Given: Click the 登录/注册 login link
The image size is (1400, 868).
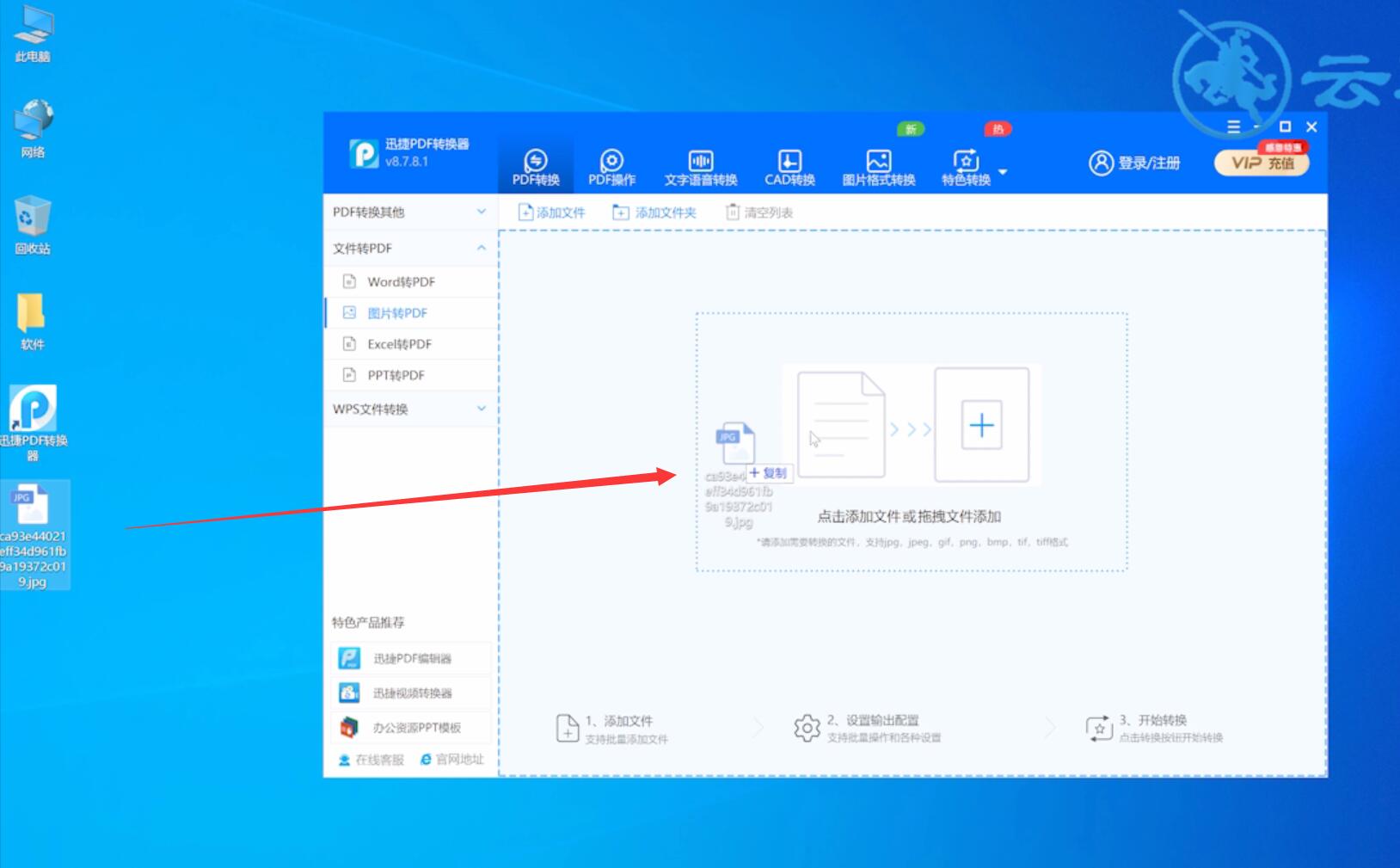Looking at the screenshot, I should [x=1134, y=163].
